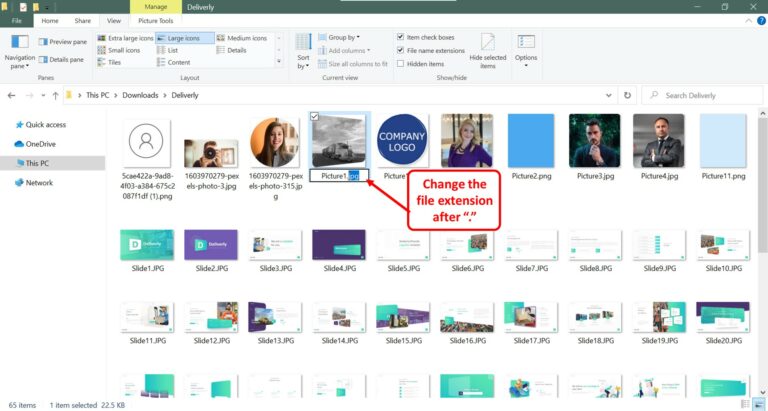Select Slide13.JPG thumbnail
768x411 pixels.
pyautogui.click(x=275, y=317)
